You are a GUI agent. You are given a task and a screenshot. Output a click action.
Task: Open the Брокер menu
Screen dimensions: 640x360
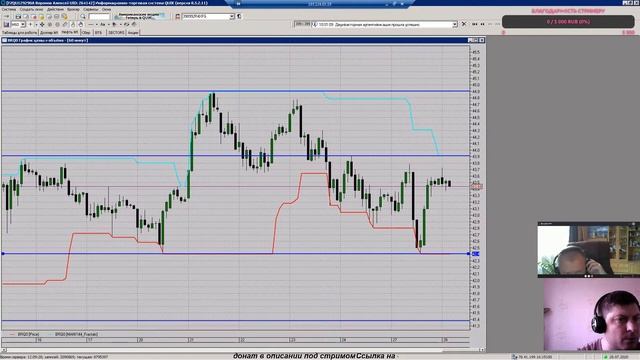click(x=73, y=9)
